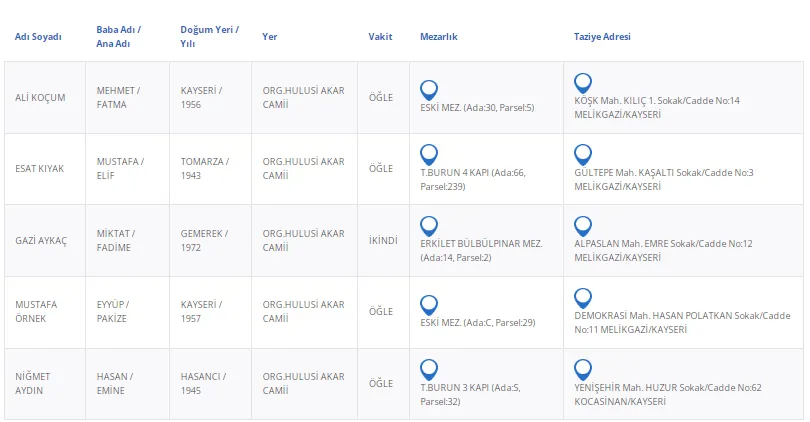Open map pin for YENİŞEHİR Mah. address

tap(583, 369)
